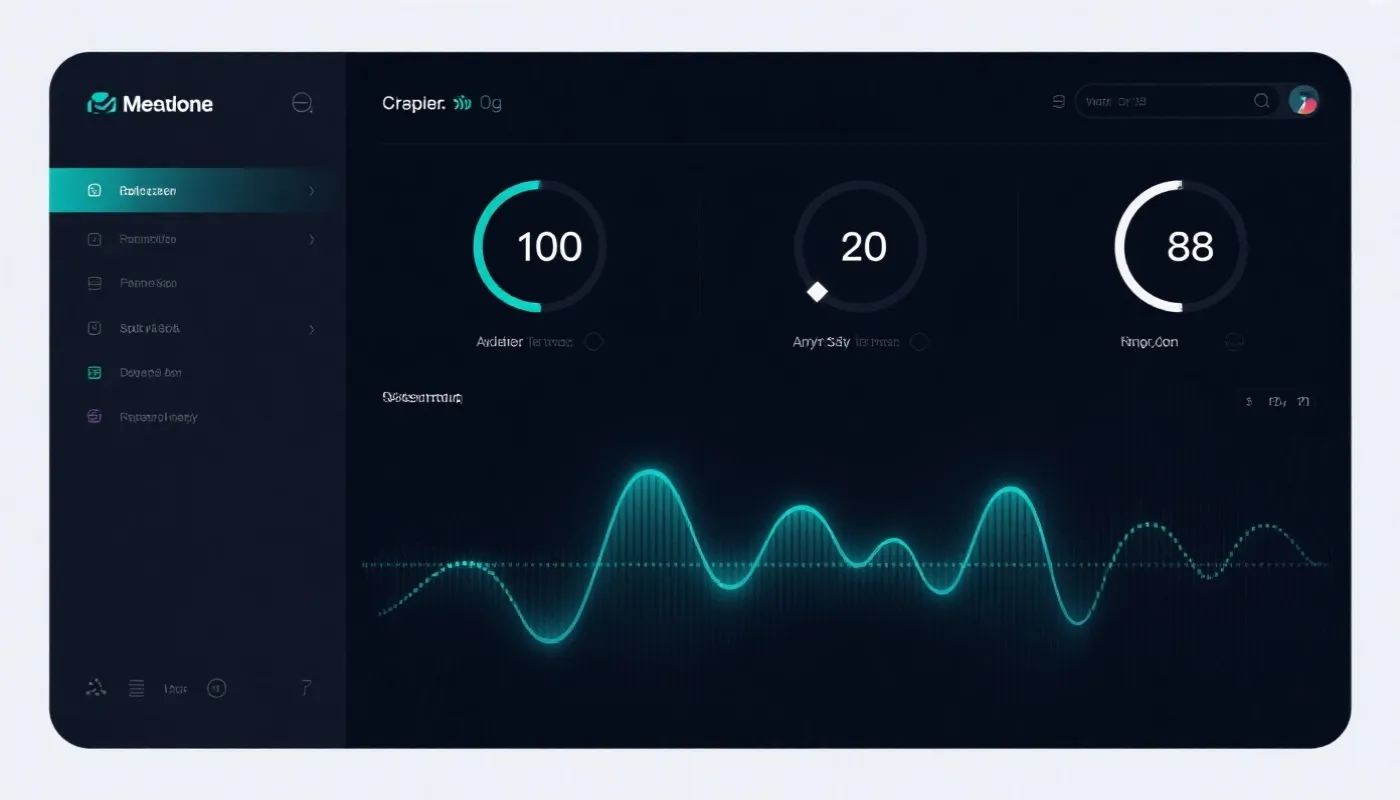The image size is (1400, 800).
Task: Expand the second sidebar item chevron
Action: tap(312, 240)
